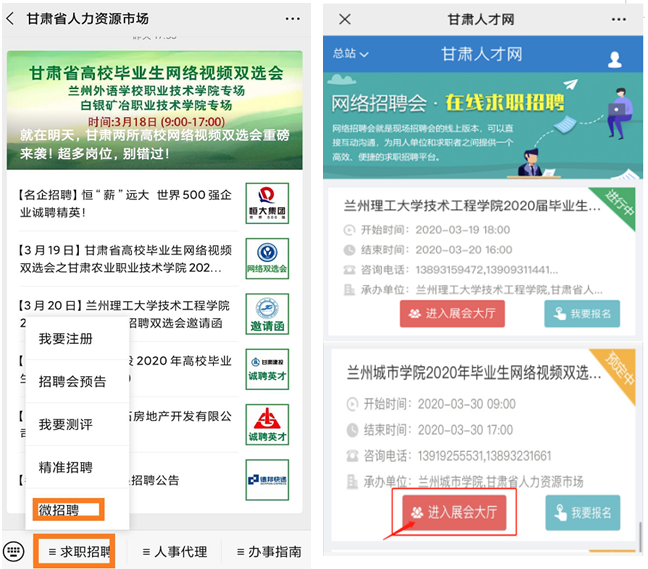
Task: Click 我要报名 for 兰州理工大学 fair
Action: (582, 314)
